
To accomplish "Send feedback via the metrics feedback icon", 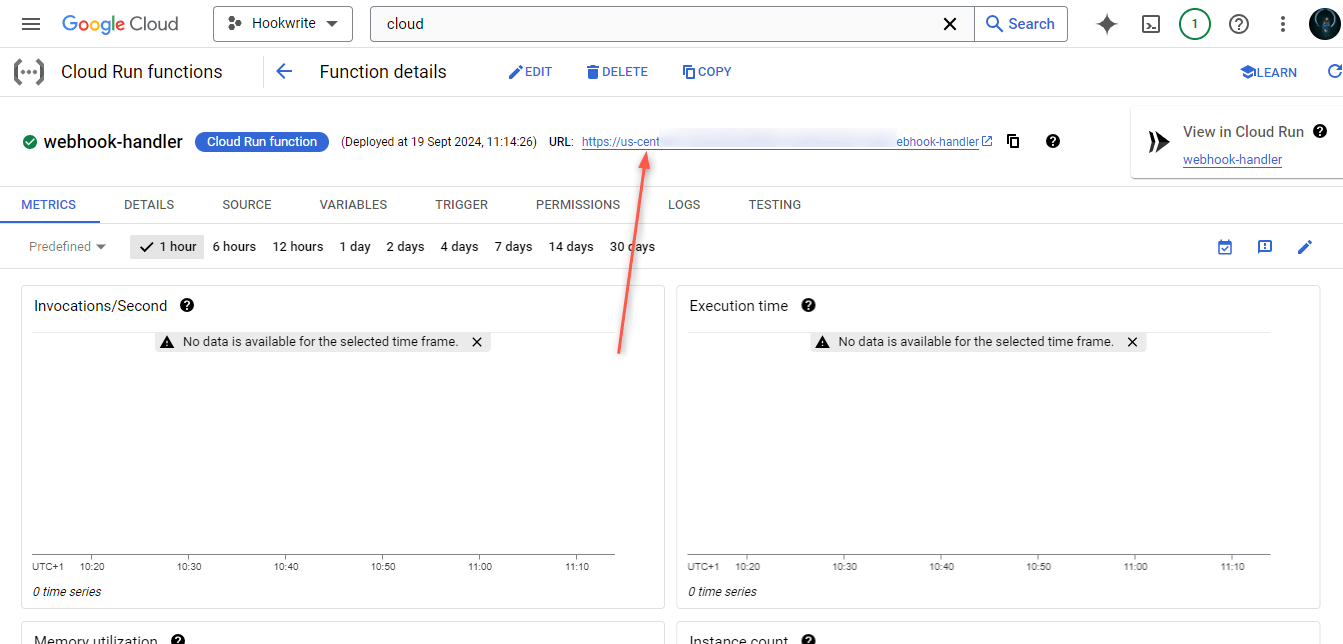I will [x=1265, y=246].
